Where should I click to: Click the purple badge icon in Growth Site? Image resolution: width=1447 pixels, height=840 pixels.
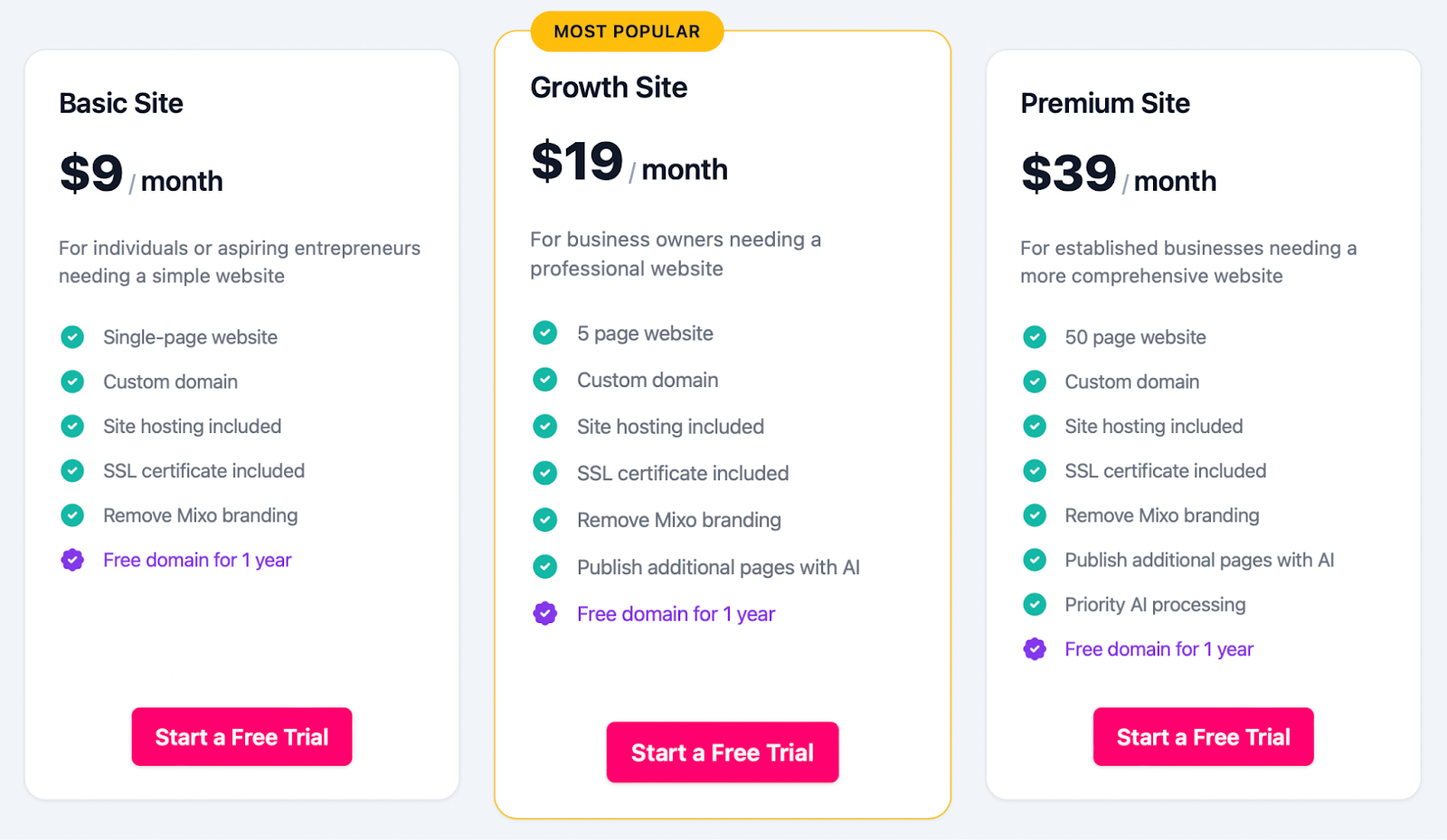click(545, 613)
